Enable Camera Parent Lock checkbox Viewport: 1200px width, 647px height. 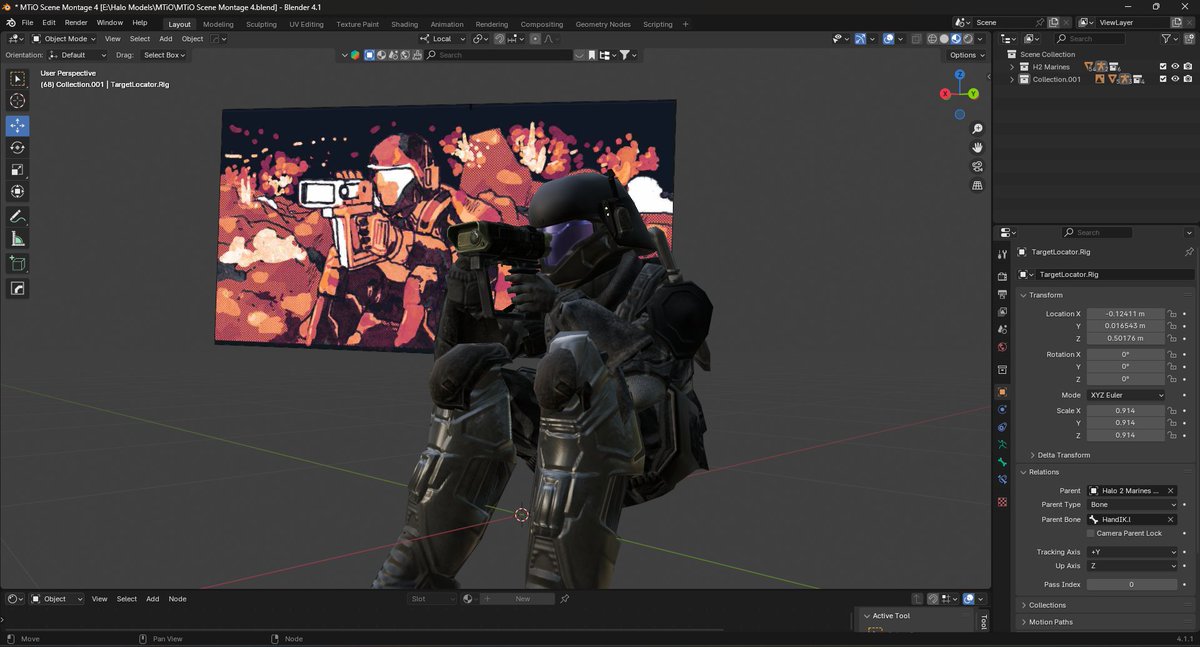coord(1090,533)
